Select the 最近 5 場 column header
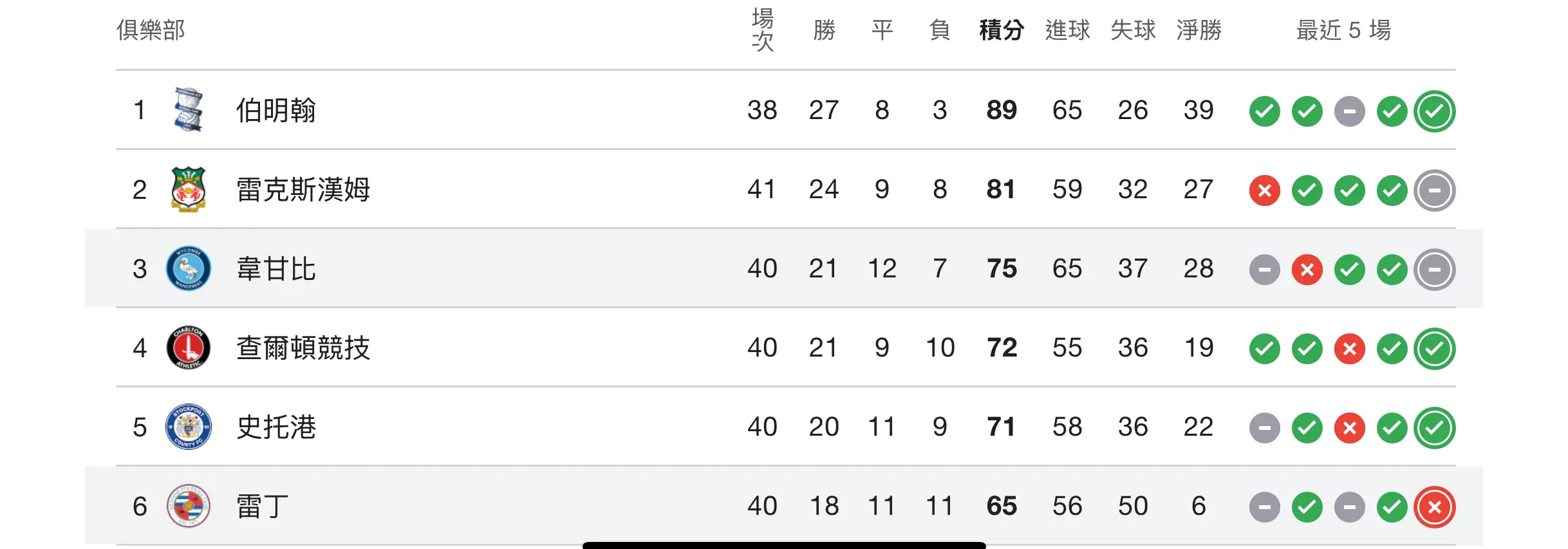Image resolution: width=1568 pixels, height=549 pixels. click(x=1343, y=30)
